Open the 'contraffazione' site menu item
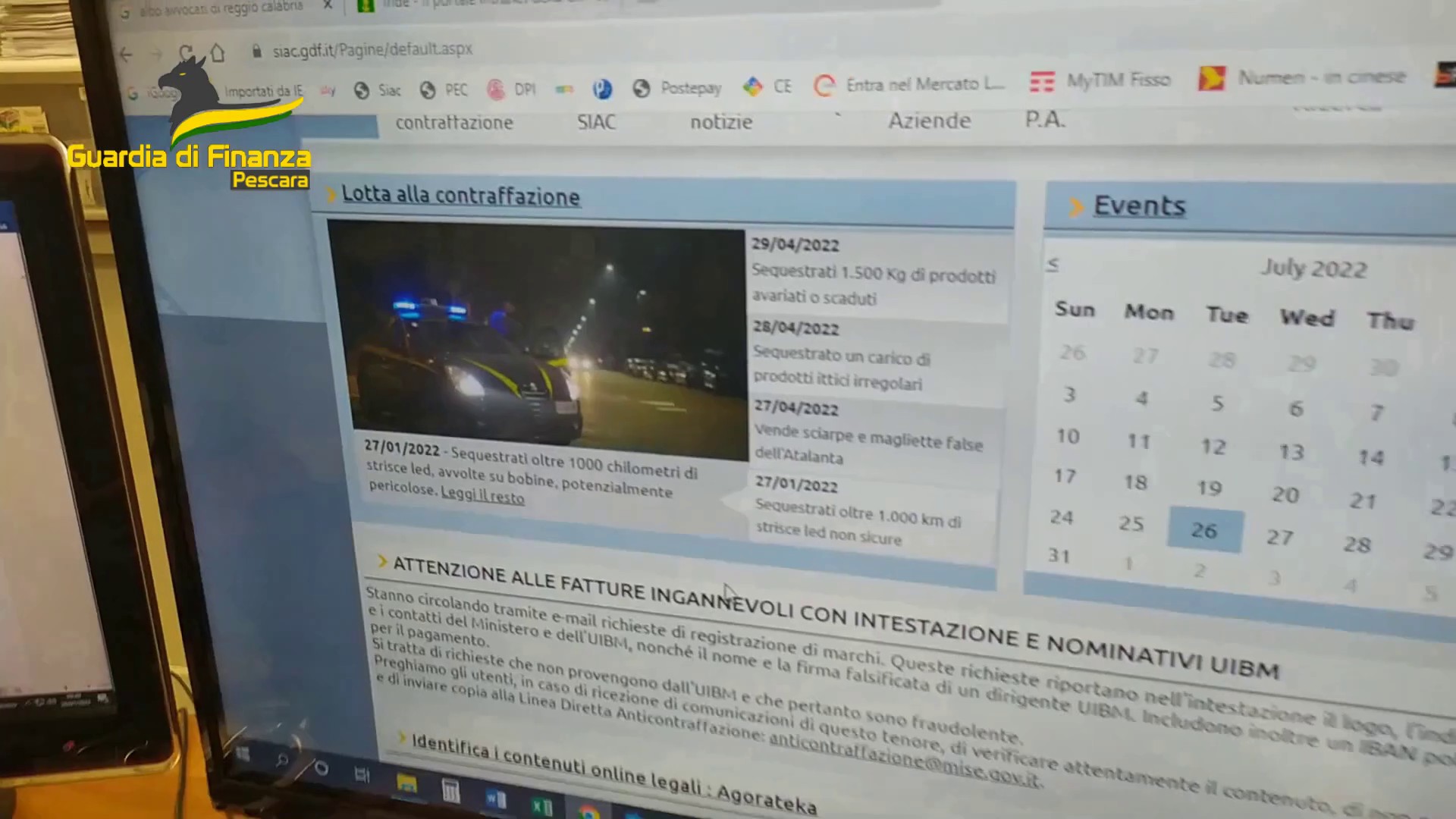Image resolution: width=1456 pixels, height=819 pixels. tap(454, 123)
